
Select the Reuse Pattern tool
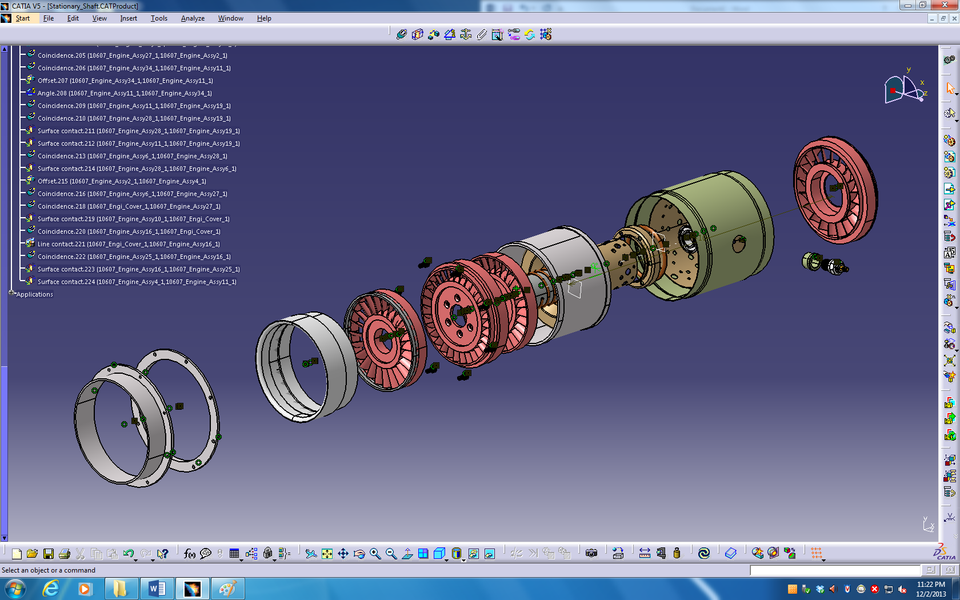point(547,34)
